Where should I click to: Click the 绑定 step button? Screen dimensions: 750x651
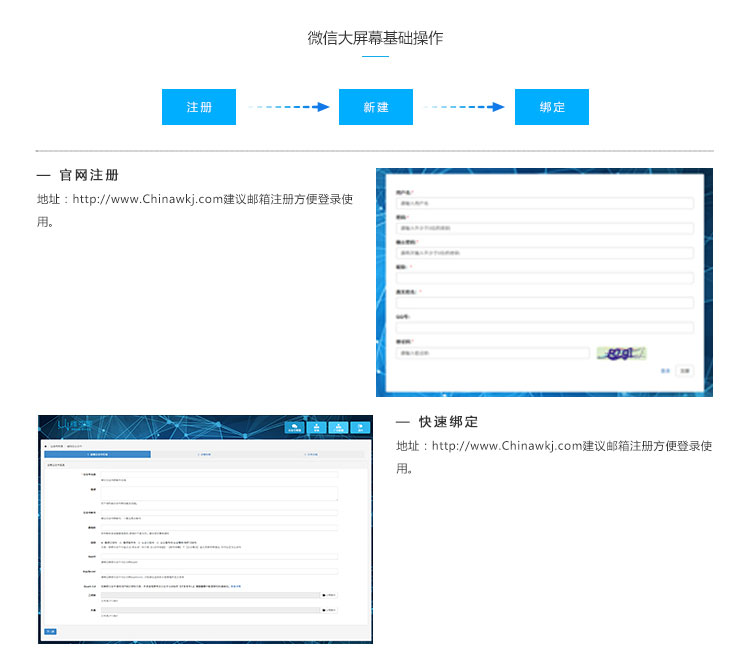point(551,107)
